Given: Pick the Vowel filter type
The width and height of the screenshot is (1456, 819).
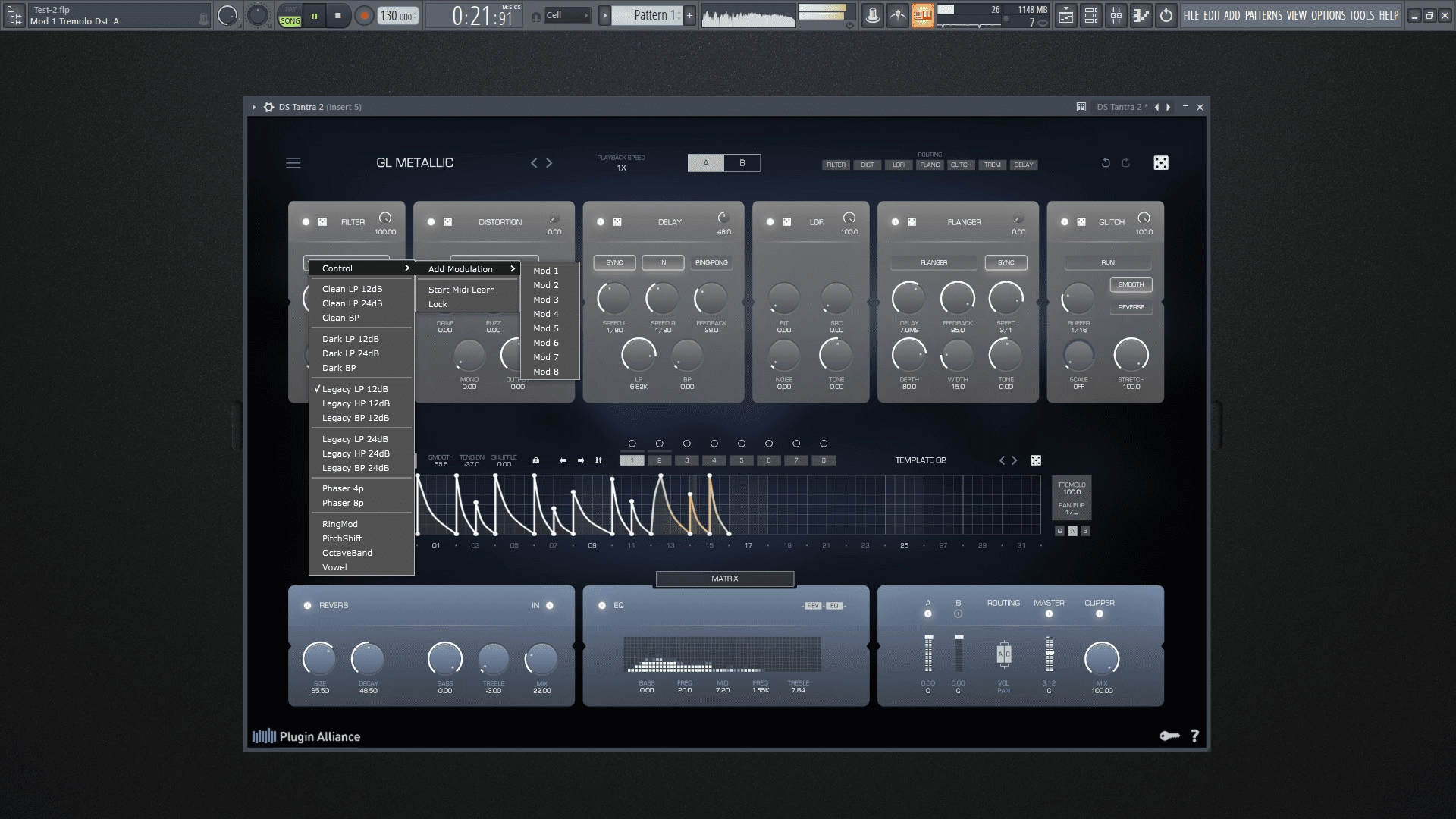Looking at the screenshot, I should pyautogui.click(x=362, y=567).
